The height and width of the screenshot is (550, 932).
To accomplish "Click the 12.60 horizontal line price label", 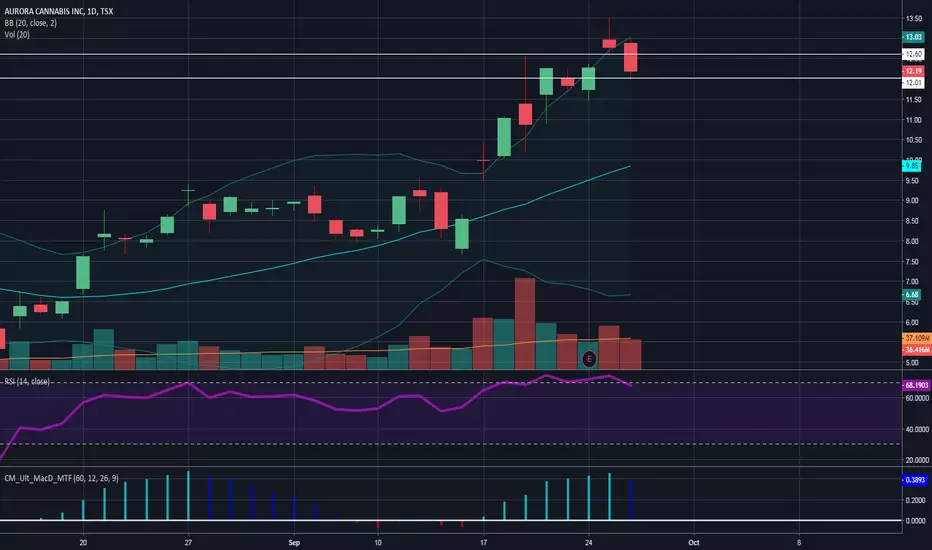I will point(913,54).
